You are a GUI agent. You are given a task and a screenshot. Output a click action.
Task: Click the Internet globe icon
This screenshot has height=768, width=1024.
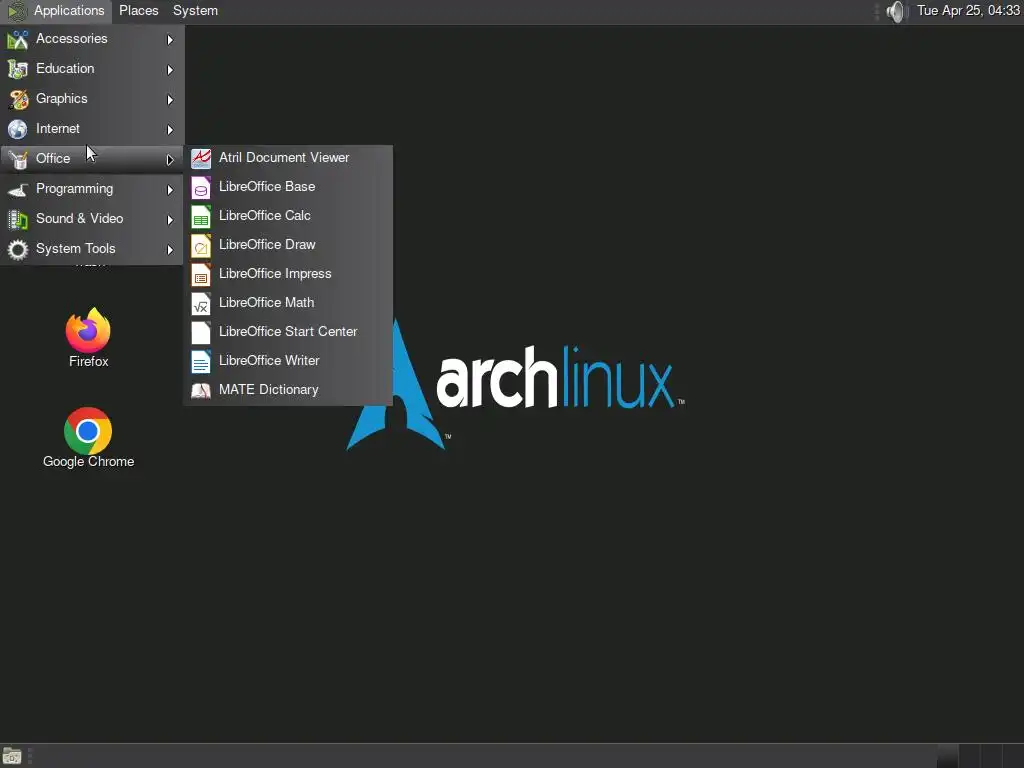(18, 129)
